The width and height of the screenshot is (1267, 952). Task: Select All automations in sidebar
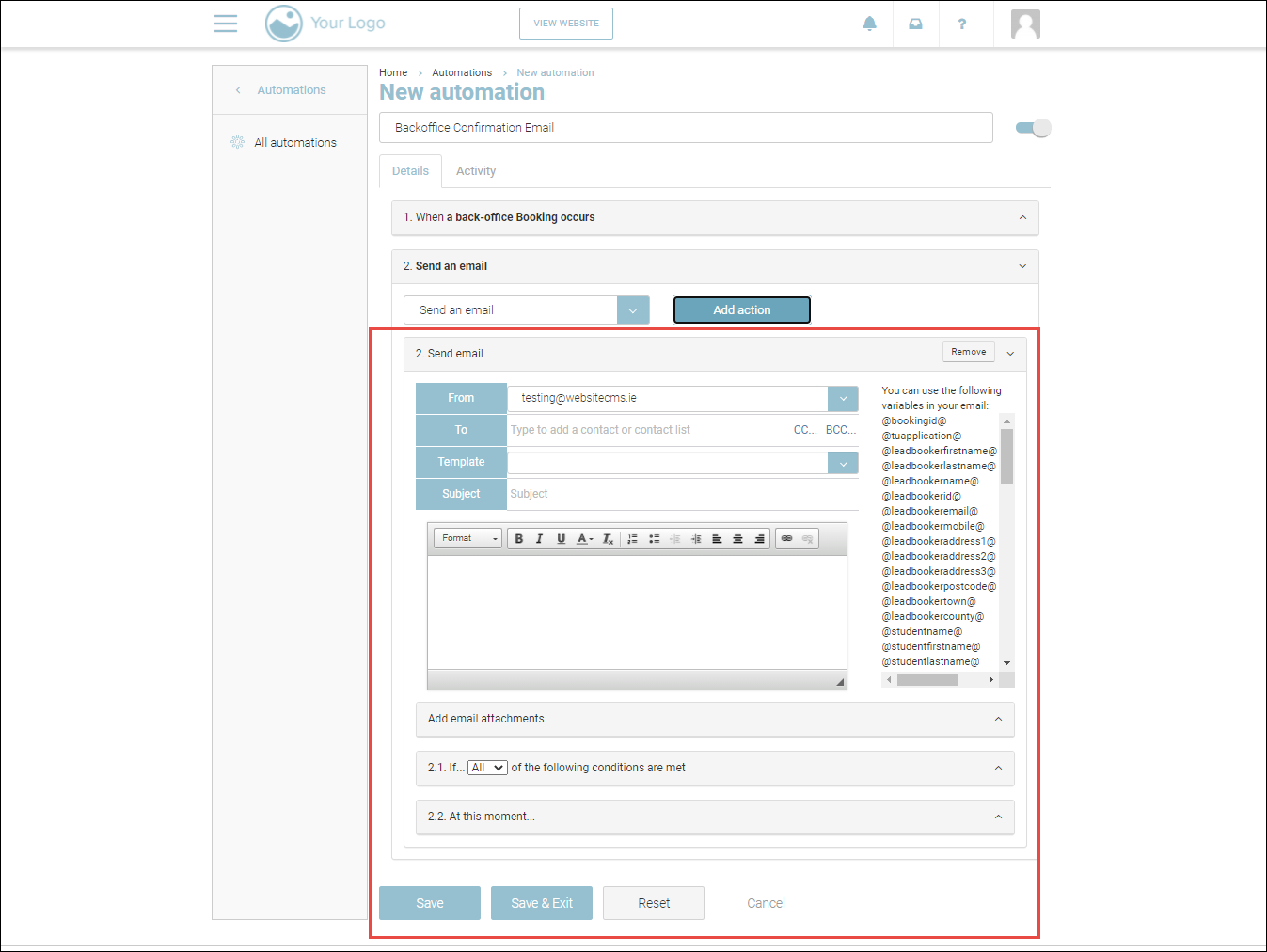point(294,143)
